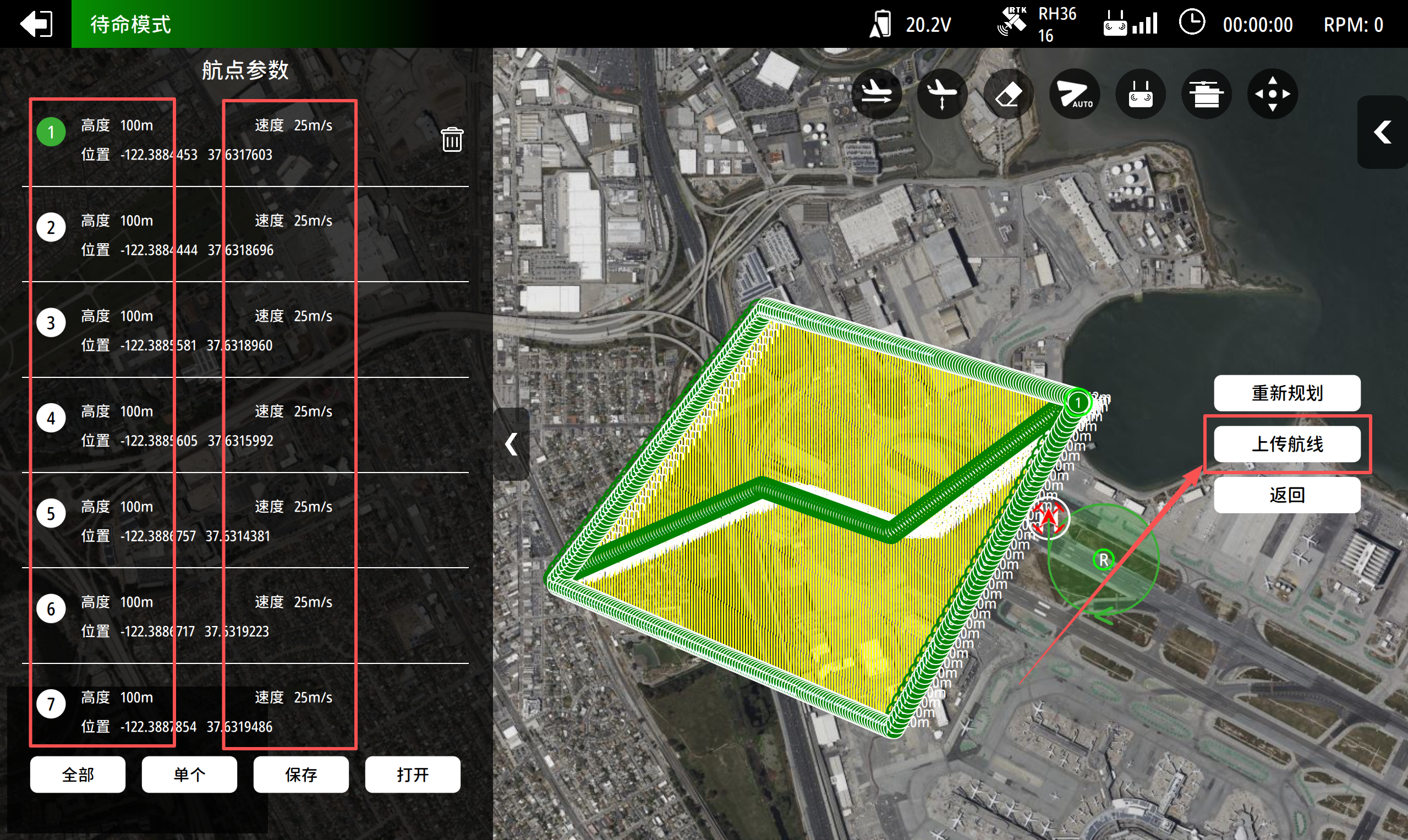Screen dimensions: 1408x840
Task: Click the 重新规划 replan button
Action: coord(1287,393)
